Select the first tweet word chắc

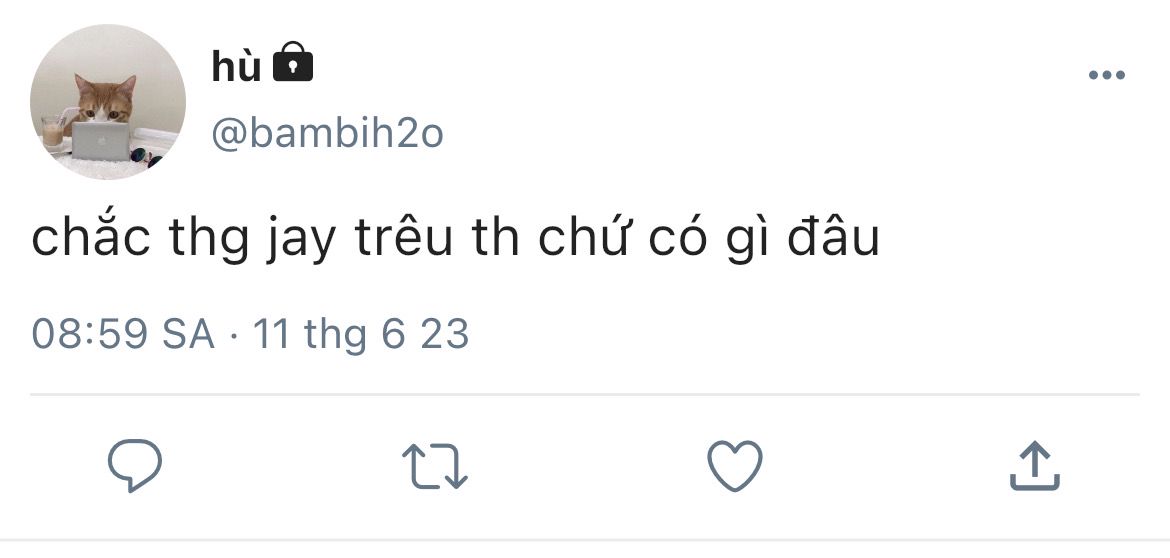click(91, 236)
